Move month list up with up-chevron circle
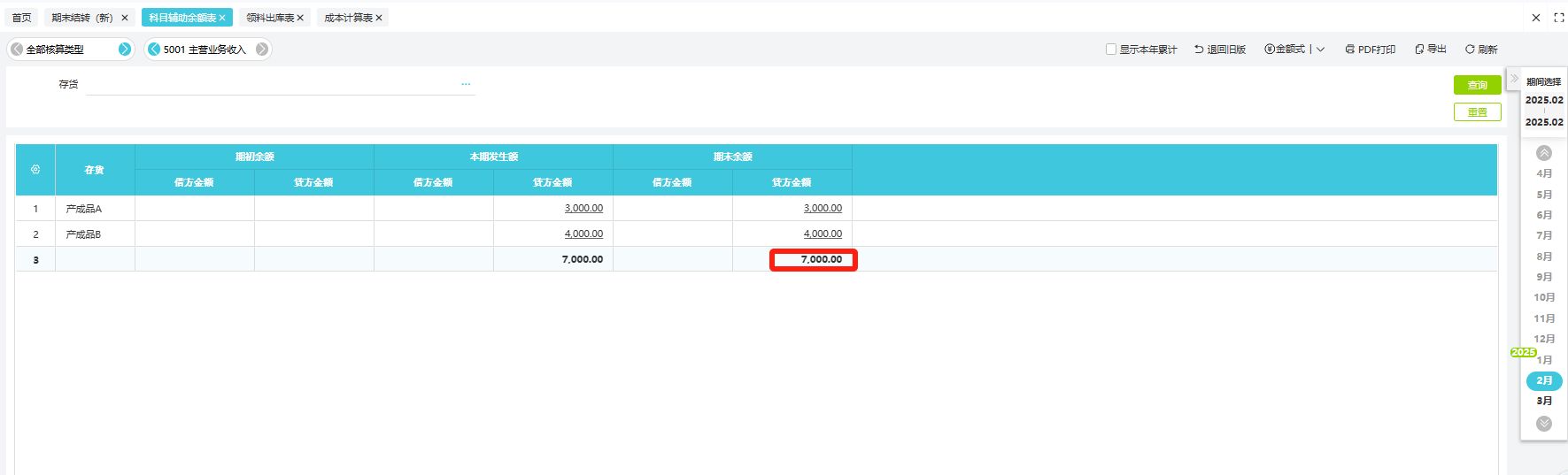Image resolution: width=1568 pixels, height=475 pixels. 1544,153
